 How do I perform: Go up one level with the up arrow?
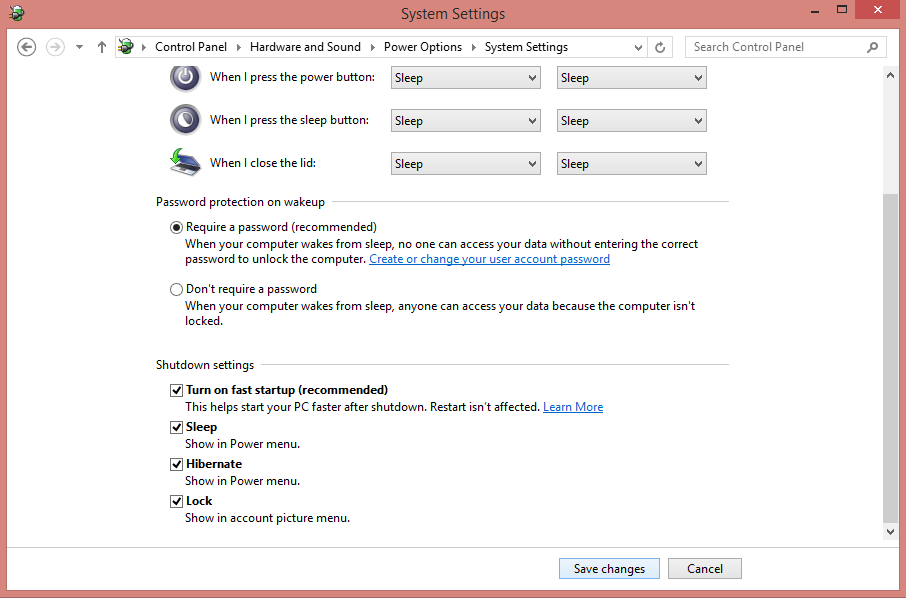102,47
